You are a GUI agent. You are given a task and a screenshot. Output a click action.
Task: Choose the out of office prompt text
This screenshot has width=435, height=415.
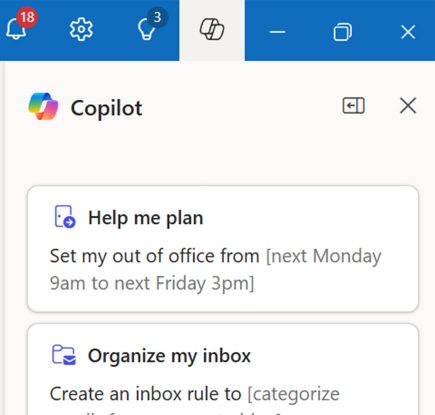click(216, 270)
